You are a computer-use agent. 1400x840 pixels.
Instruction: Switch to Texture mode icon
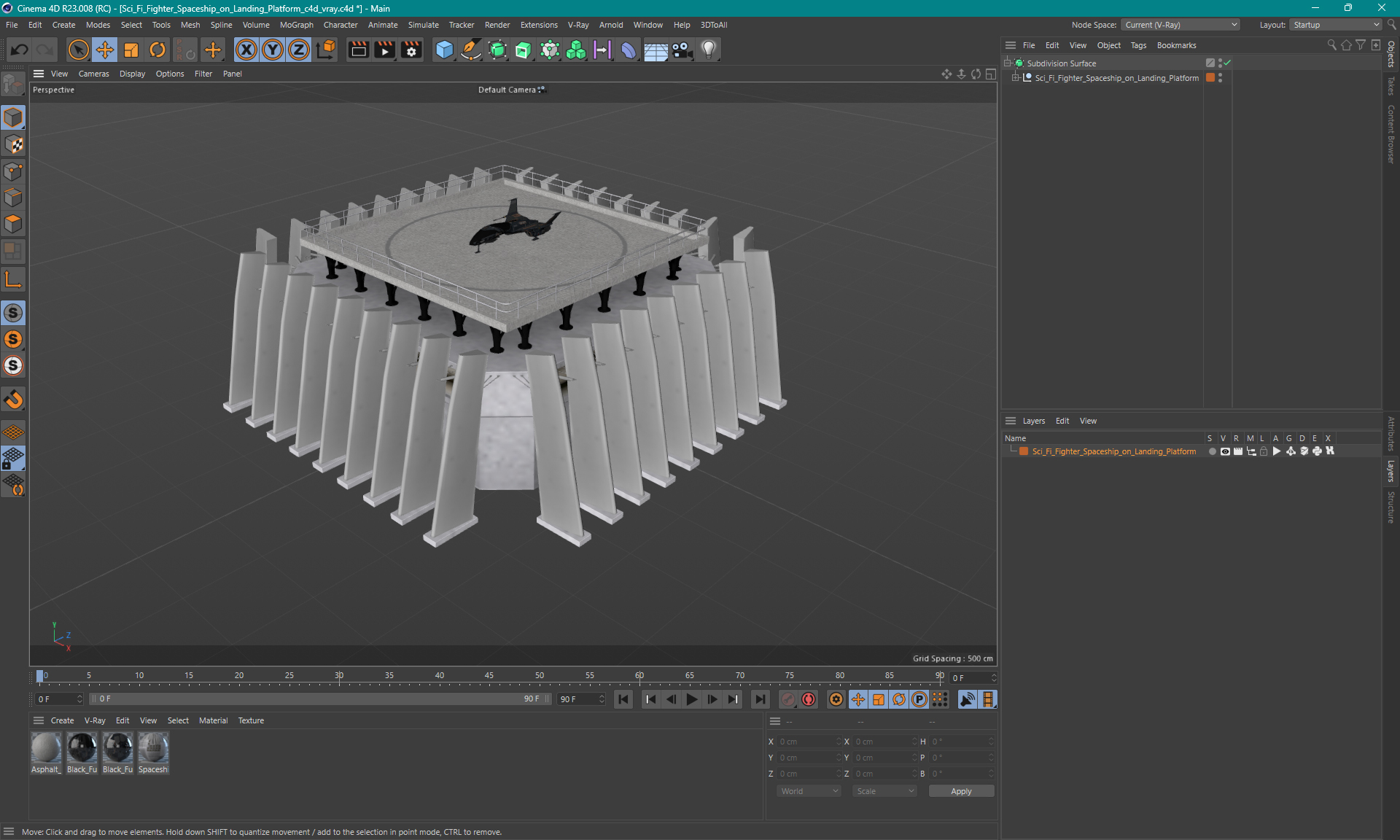[x=13, y=144]
